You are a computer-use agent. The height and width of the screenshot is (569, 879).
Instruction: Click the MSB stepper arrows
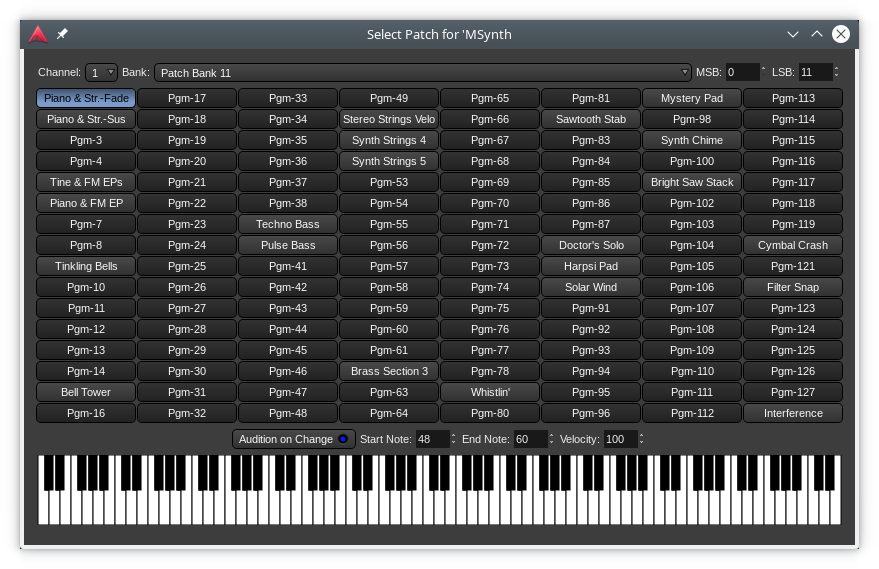763,72
